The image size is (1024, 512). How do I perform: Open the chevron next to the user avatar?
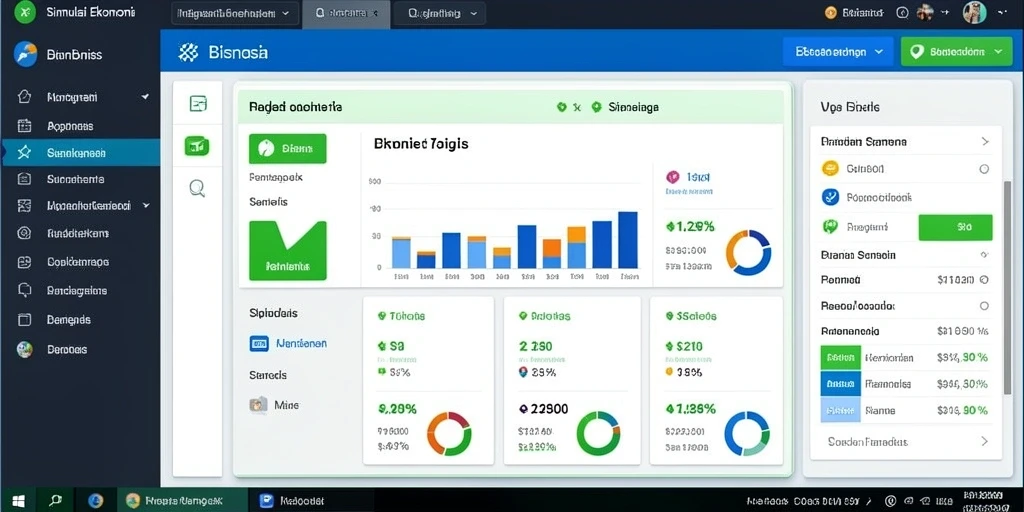pyautogui.click(x=1003, y=12)
